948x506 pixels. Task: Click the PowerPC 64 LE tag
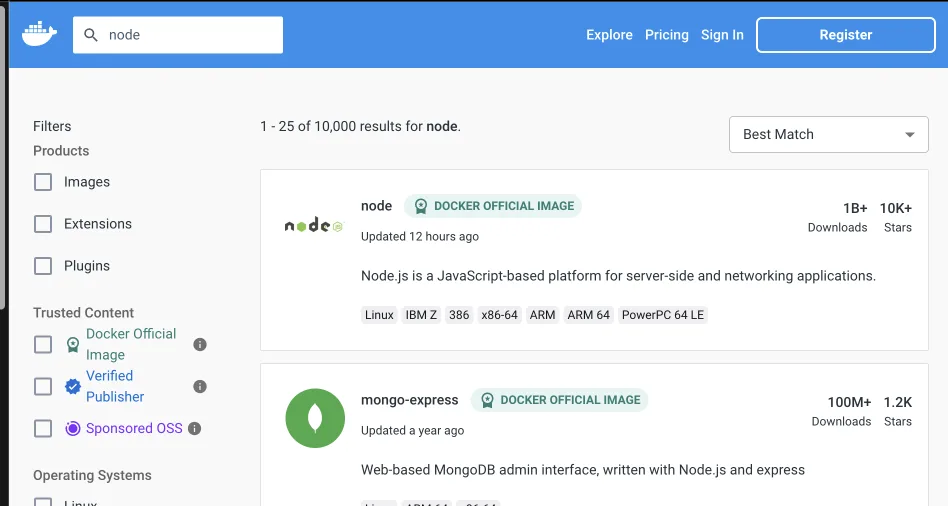pos(663,315)
